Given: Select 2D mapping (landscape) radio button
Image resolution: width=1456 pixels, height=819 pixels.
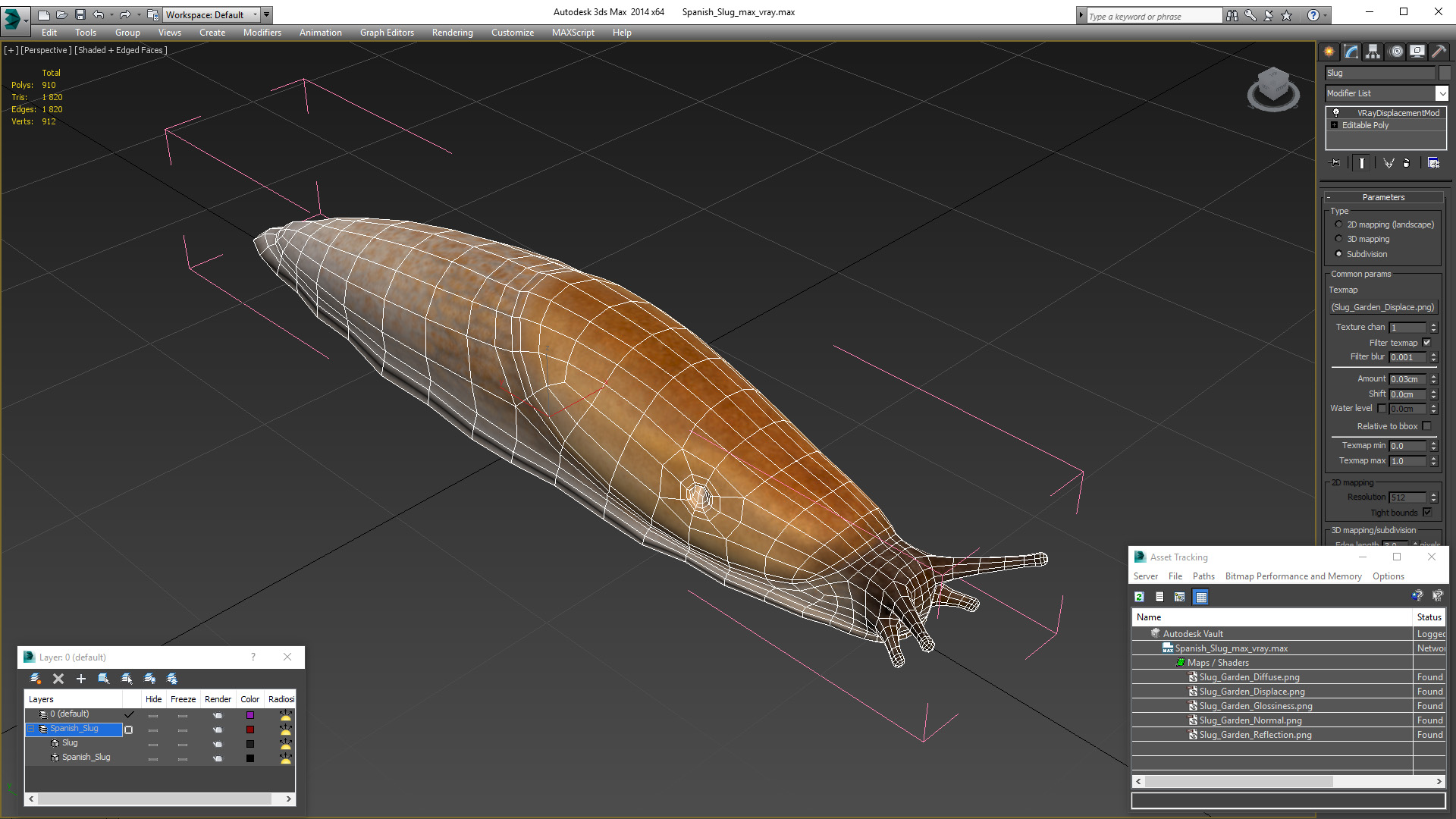Looking at the screenshot, I should [x=1338, y=224].
